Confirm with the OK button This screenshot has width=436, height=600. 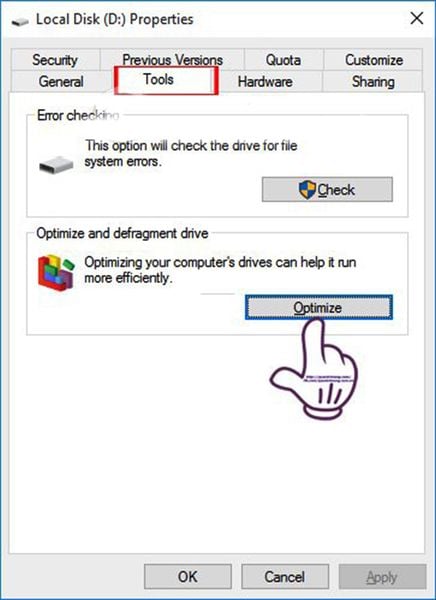click(188, 576)
